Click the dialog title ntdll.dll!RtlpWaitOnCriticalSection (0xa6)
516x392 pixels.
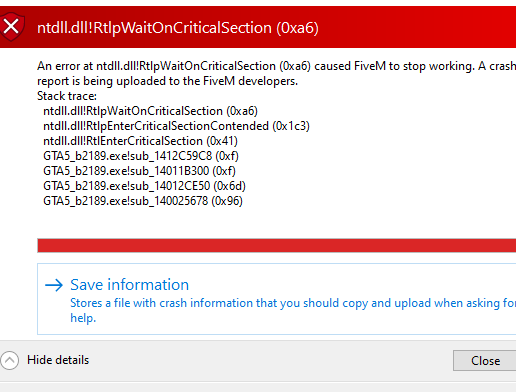coord(178,28)
